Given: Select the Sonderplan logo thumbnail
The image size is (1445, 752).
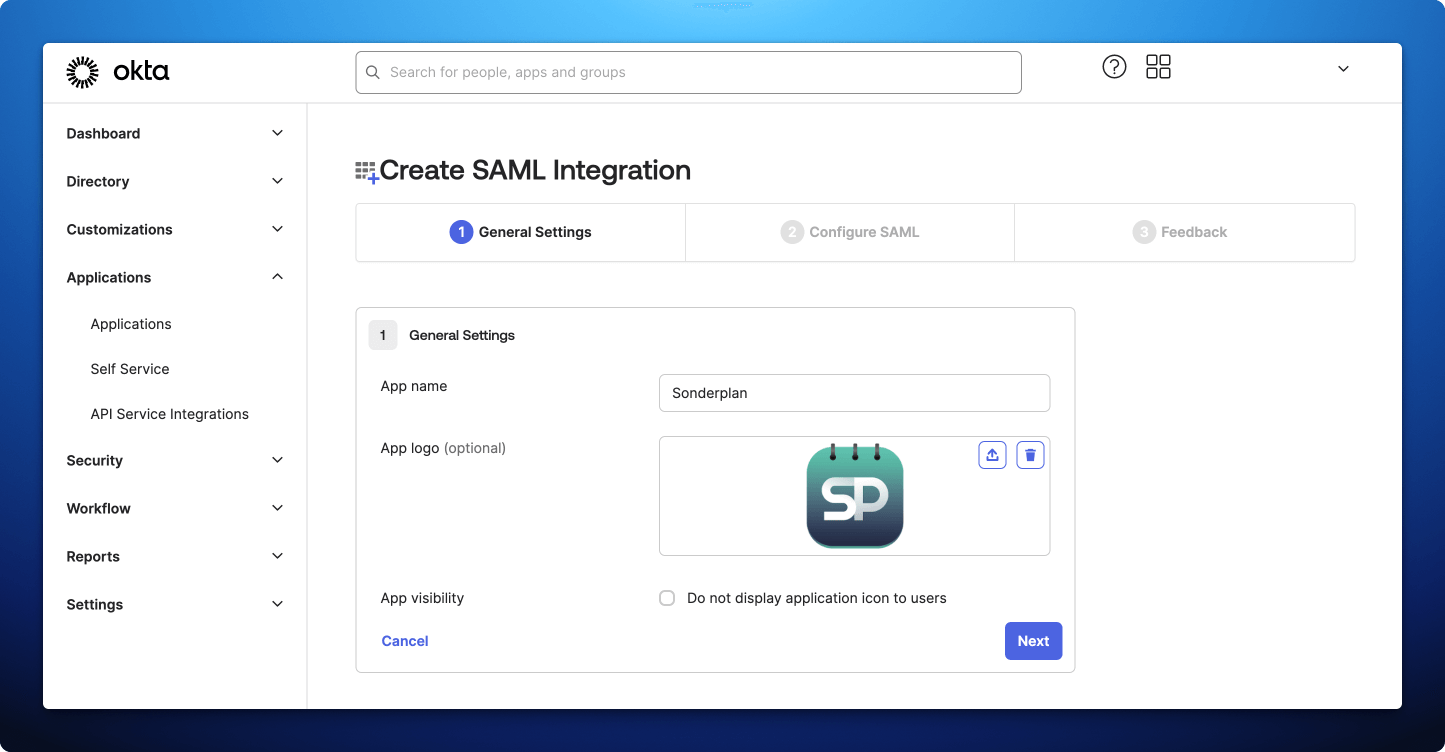Looking at the screenshot, I should 854,495.
